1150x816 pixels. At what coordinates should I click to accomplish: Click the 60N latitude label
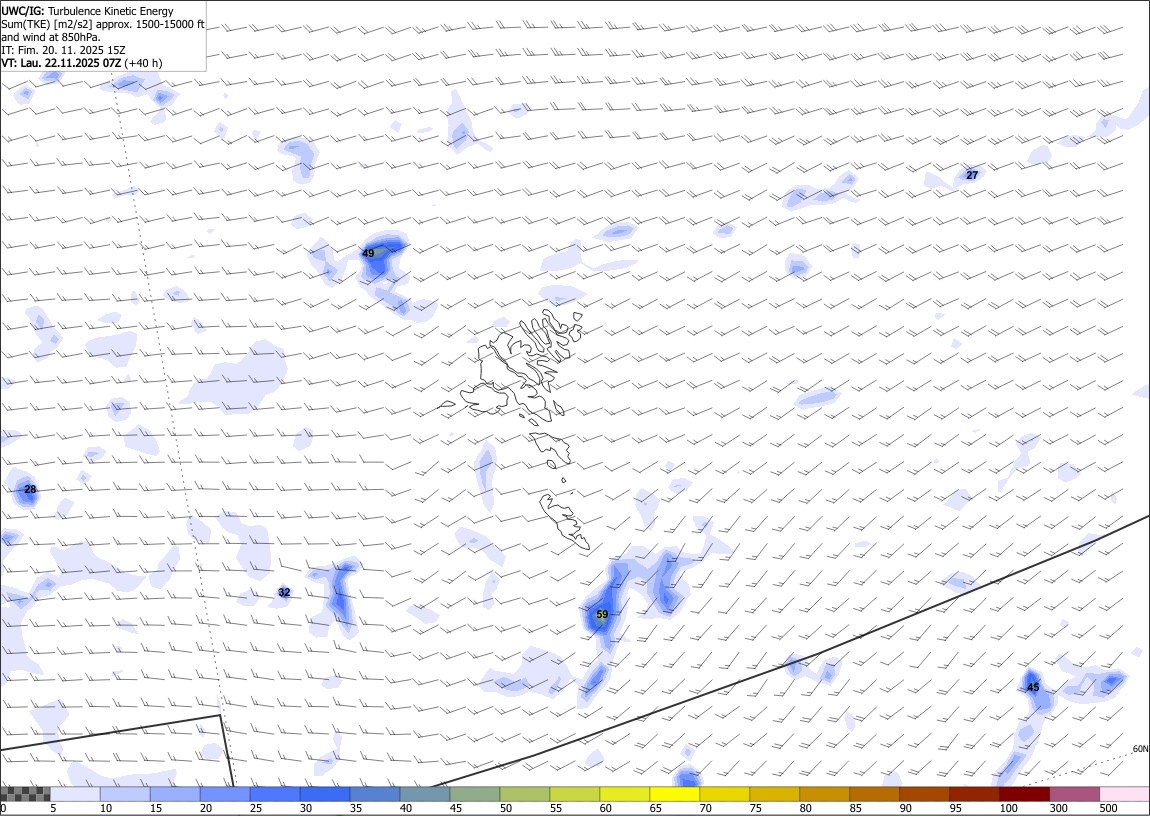[1140, 749]
